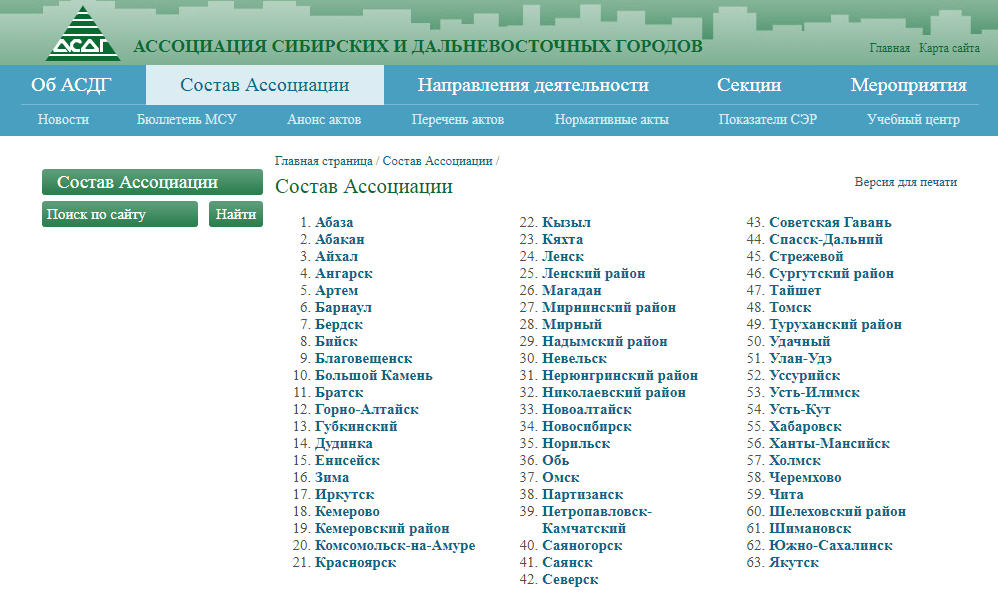Open the Абакан city link
This screenshot has width=998, height=605.
pos(340,240)
